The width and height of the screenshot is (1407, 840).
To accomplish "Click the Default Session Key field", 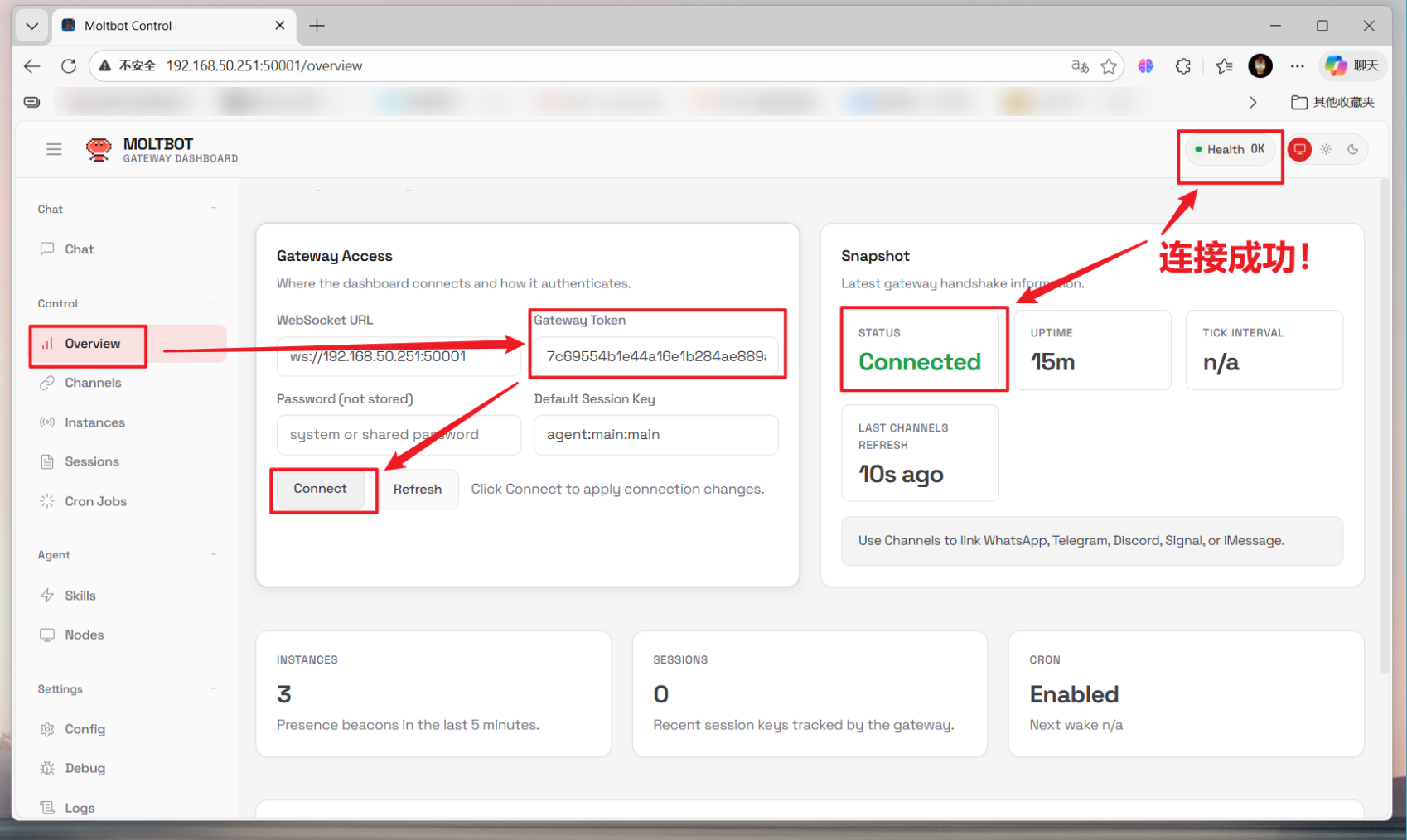I will click(655, 435).
